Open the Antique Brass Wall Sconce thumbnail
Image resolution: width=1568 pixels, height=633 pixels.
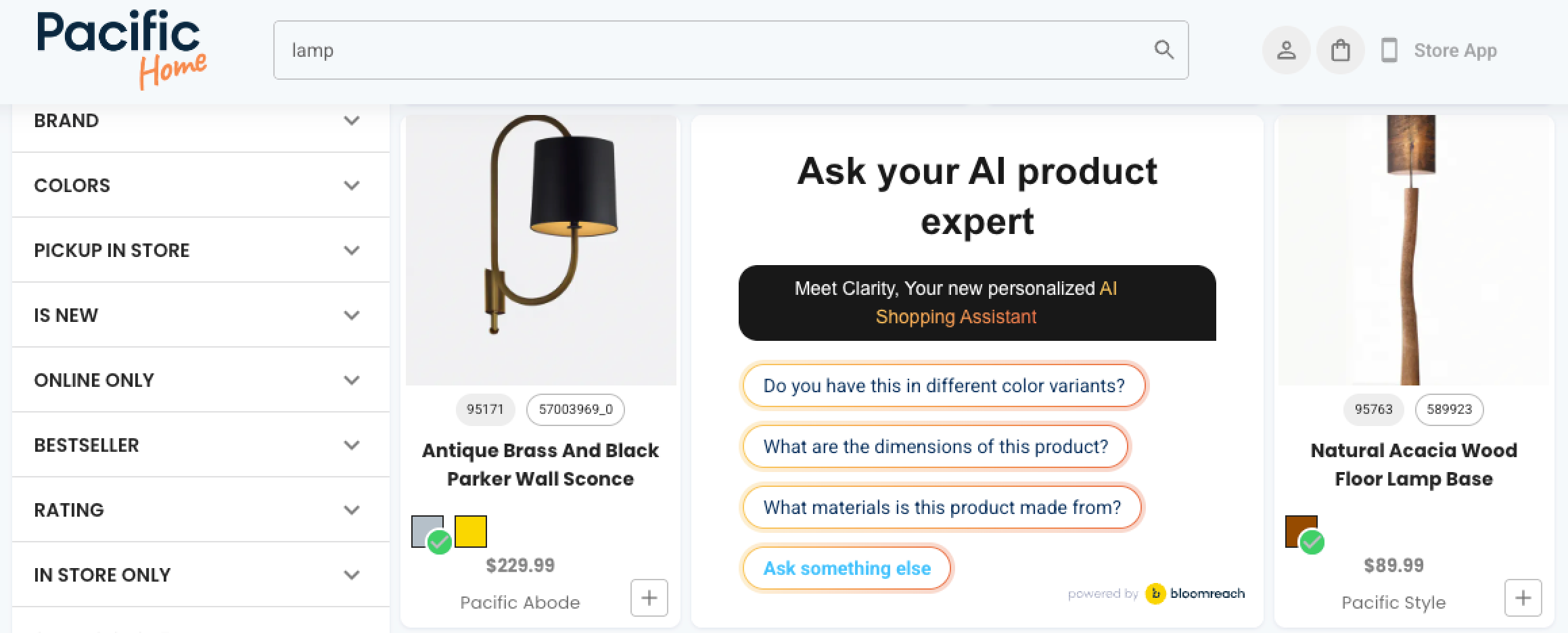click(x=540, y=250)
